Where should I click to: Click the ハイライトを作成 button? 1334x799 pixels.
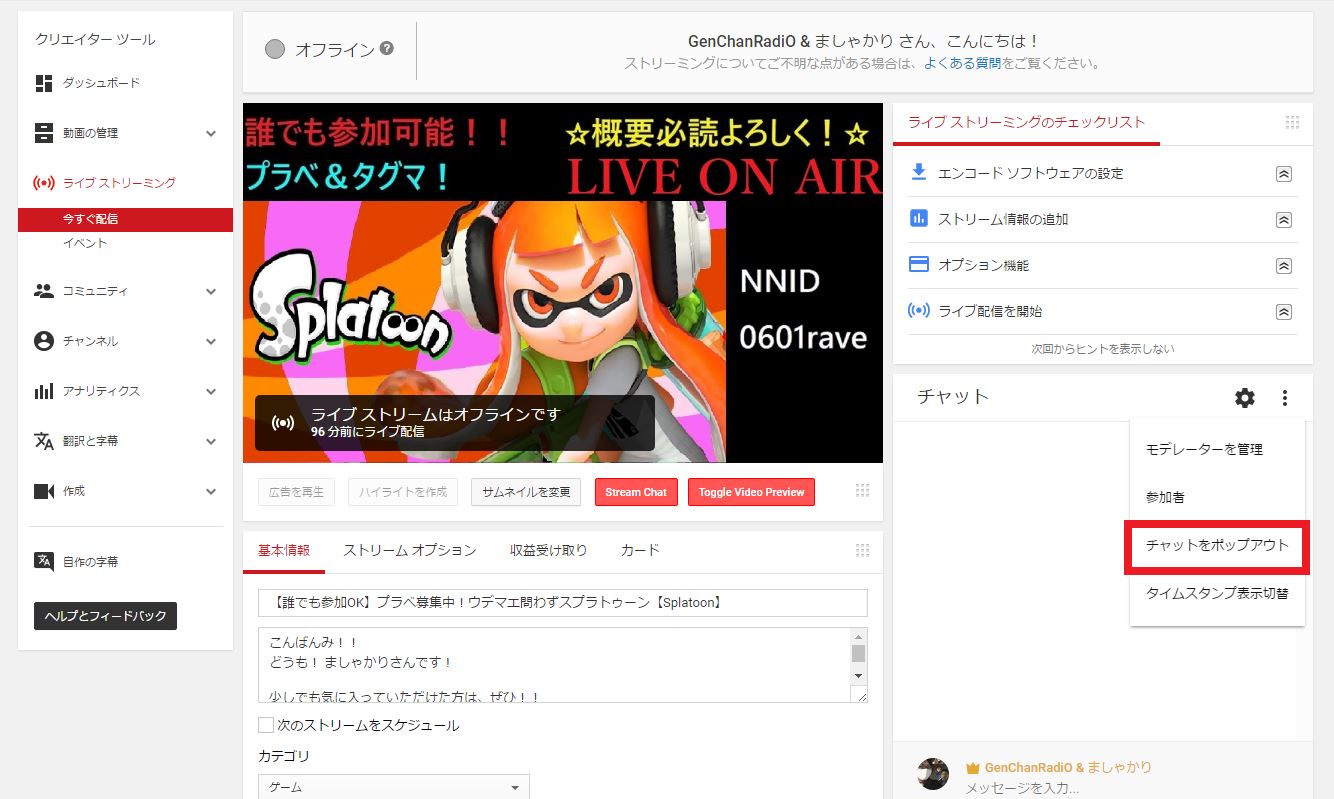(x=403, y=492)
